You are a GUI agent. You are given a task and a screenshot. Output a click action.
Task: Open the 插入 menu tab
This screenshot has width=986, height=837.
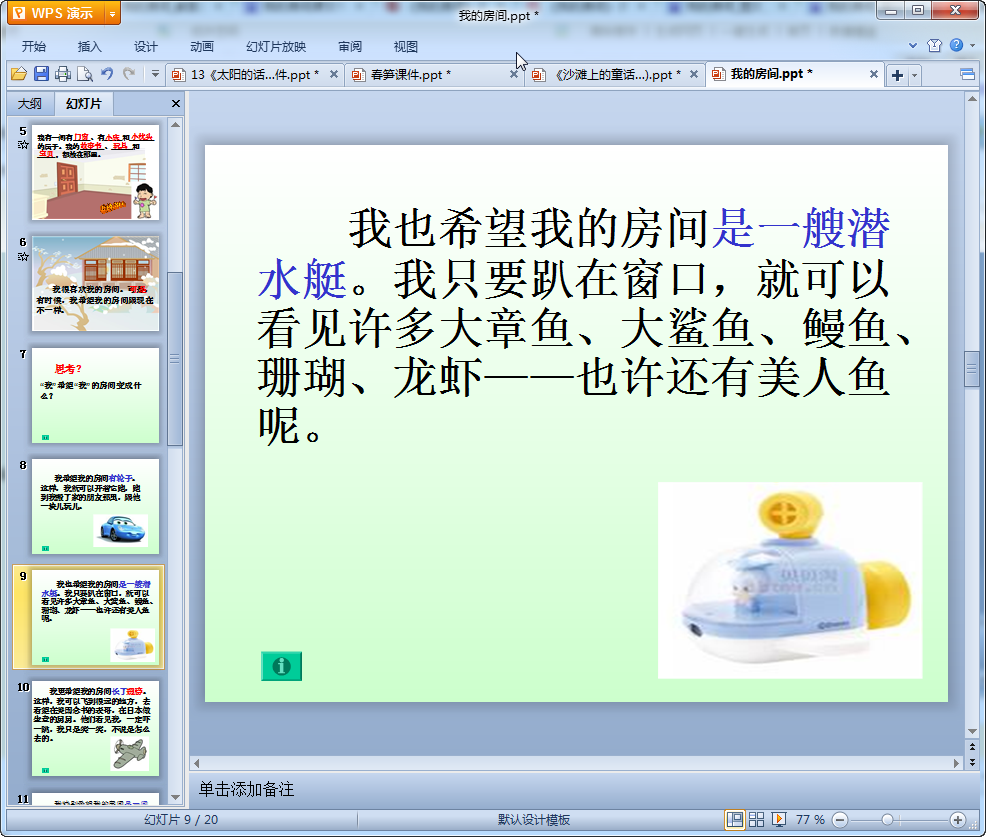pyautogui.click(x=89, y=47)
